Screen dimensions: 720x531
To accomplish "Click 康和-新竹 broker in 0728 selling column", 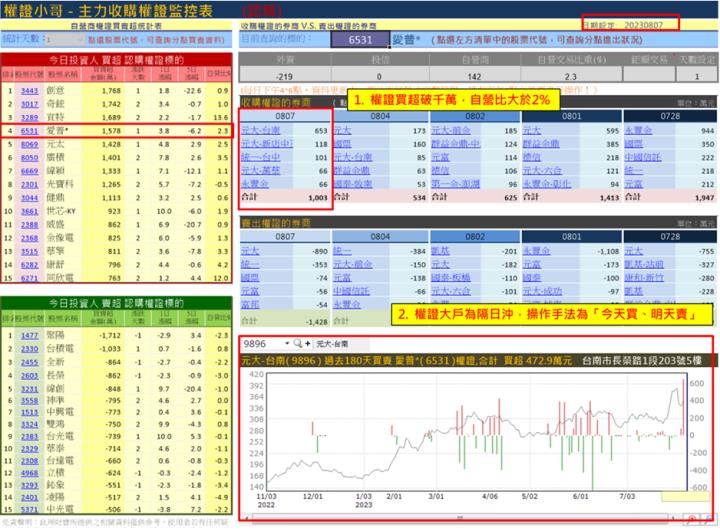I will [x=644, y=277].
